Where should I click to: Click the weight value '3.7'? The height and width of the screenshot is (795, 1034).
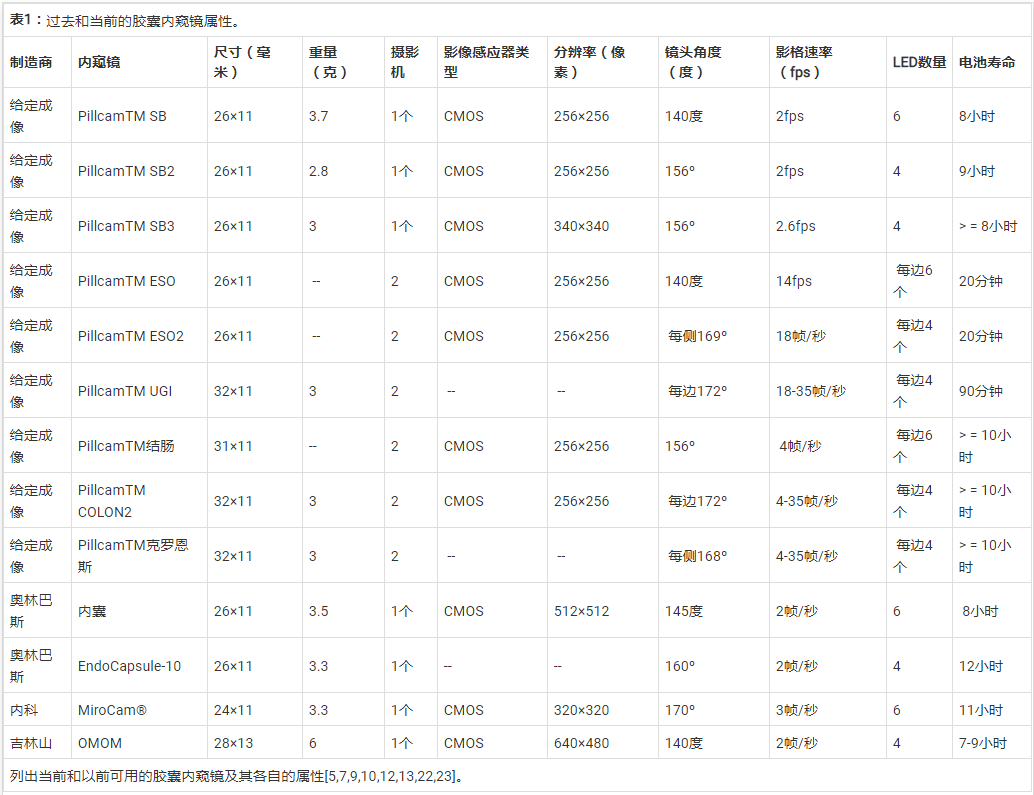[318, 116]
